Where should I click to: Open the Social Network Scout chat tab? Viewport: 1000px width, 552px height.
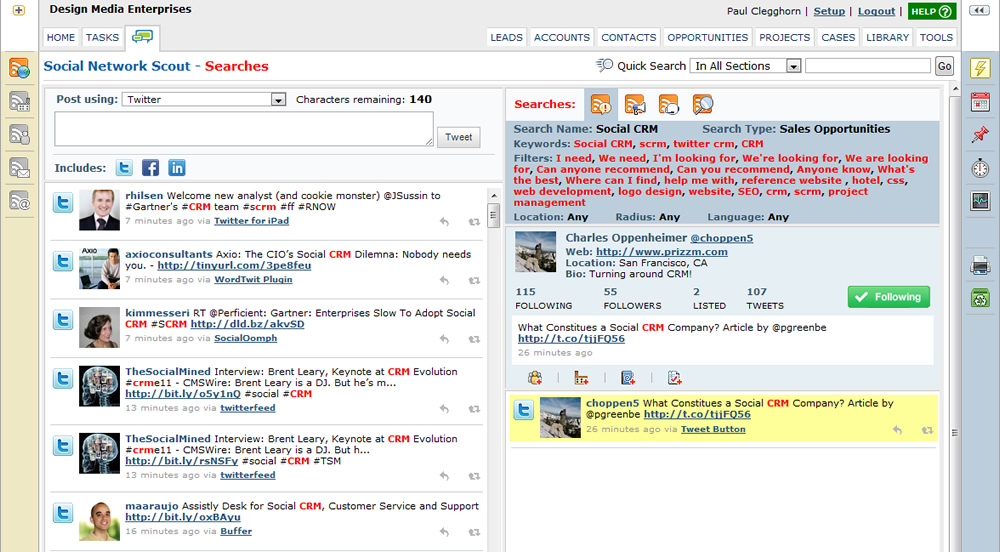[142, 37]
